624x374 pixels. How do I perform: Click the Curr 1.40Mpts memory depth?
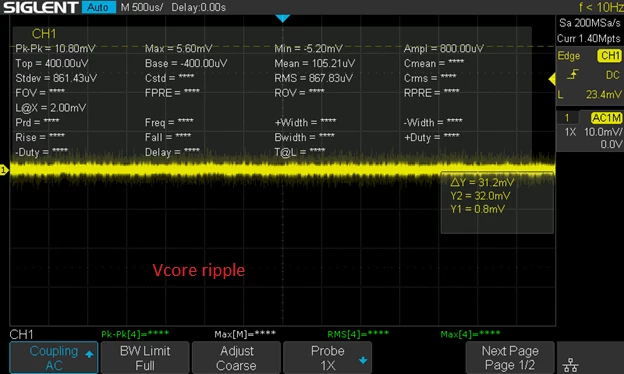click(x=589, y=39)
